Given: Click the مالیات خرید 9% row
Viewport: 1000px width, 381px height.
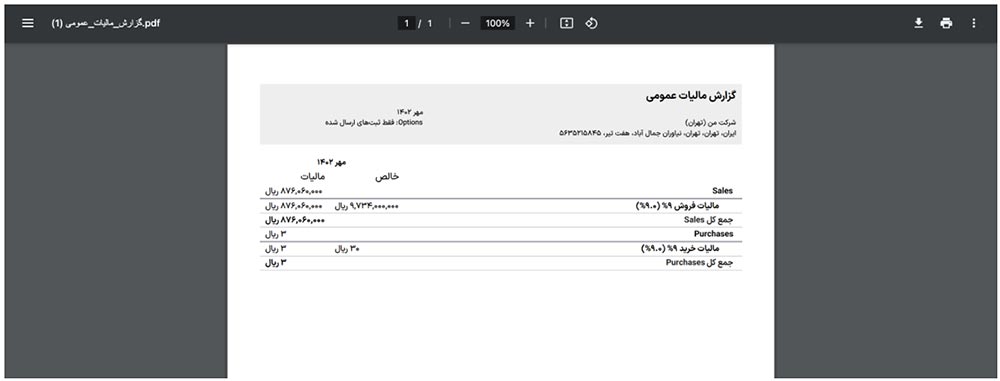Looking at the screenshot, I should 501,249.
